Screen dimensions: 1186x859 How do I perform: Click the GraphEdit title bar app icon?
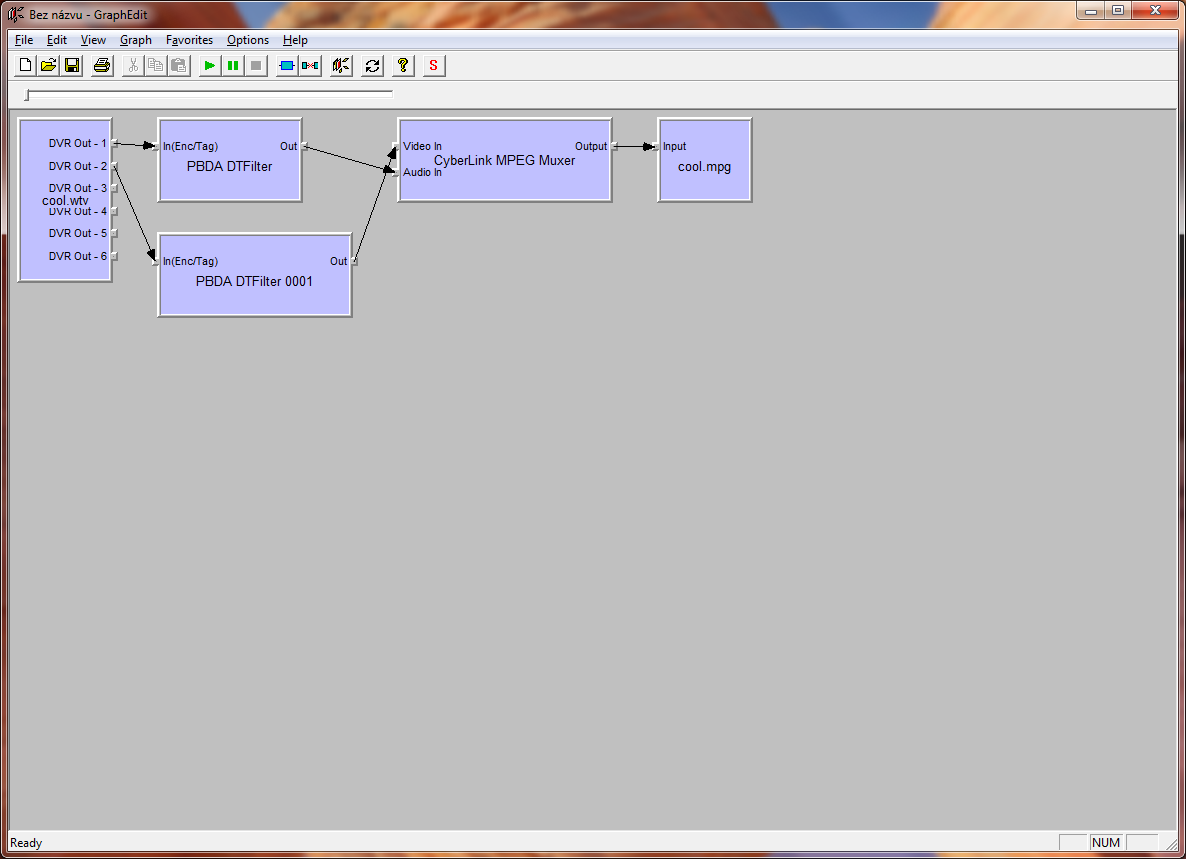tap(15, 14)
